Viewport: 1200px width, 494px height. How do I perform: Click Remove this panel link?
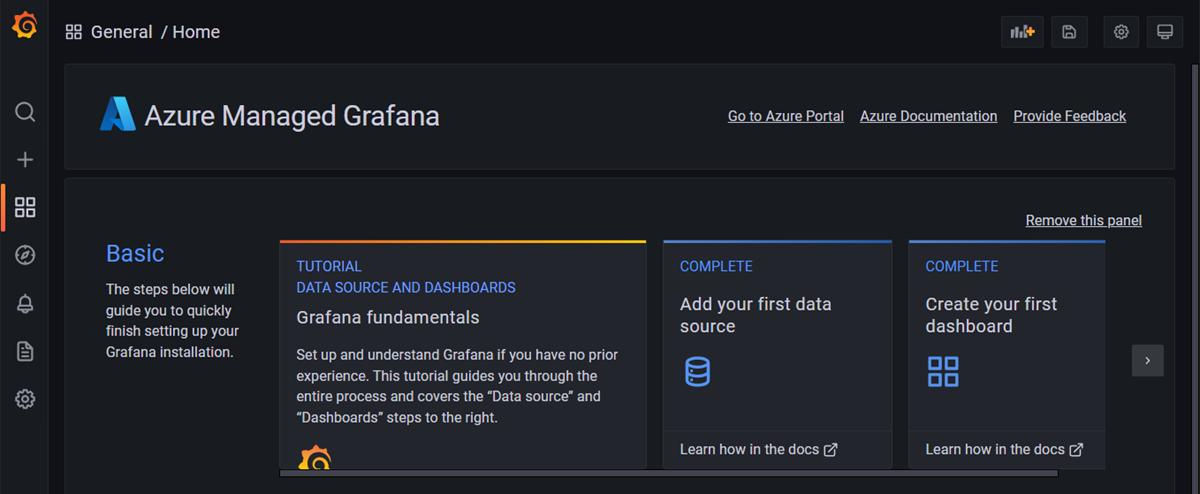pyautogui.click(x=1083, y=220)
